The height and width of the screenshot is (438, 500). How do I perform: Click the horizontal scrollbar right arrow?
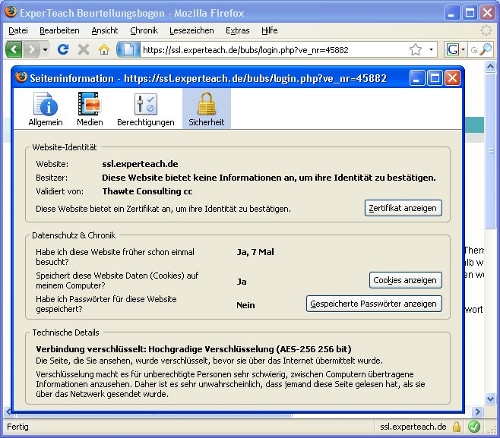[478, 412]
